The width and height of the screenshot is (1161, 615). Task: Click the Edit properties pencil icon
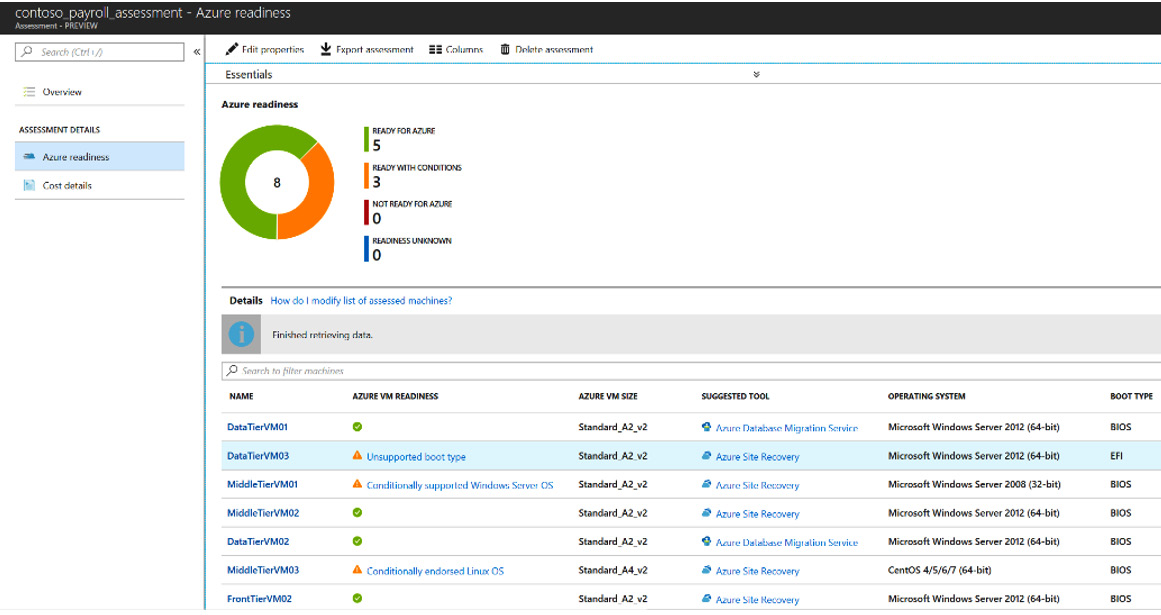[232, 49]
